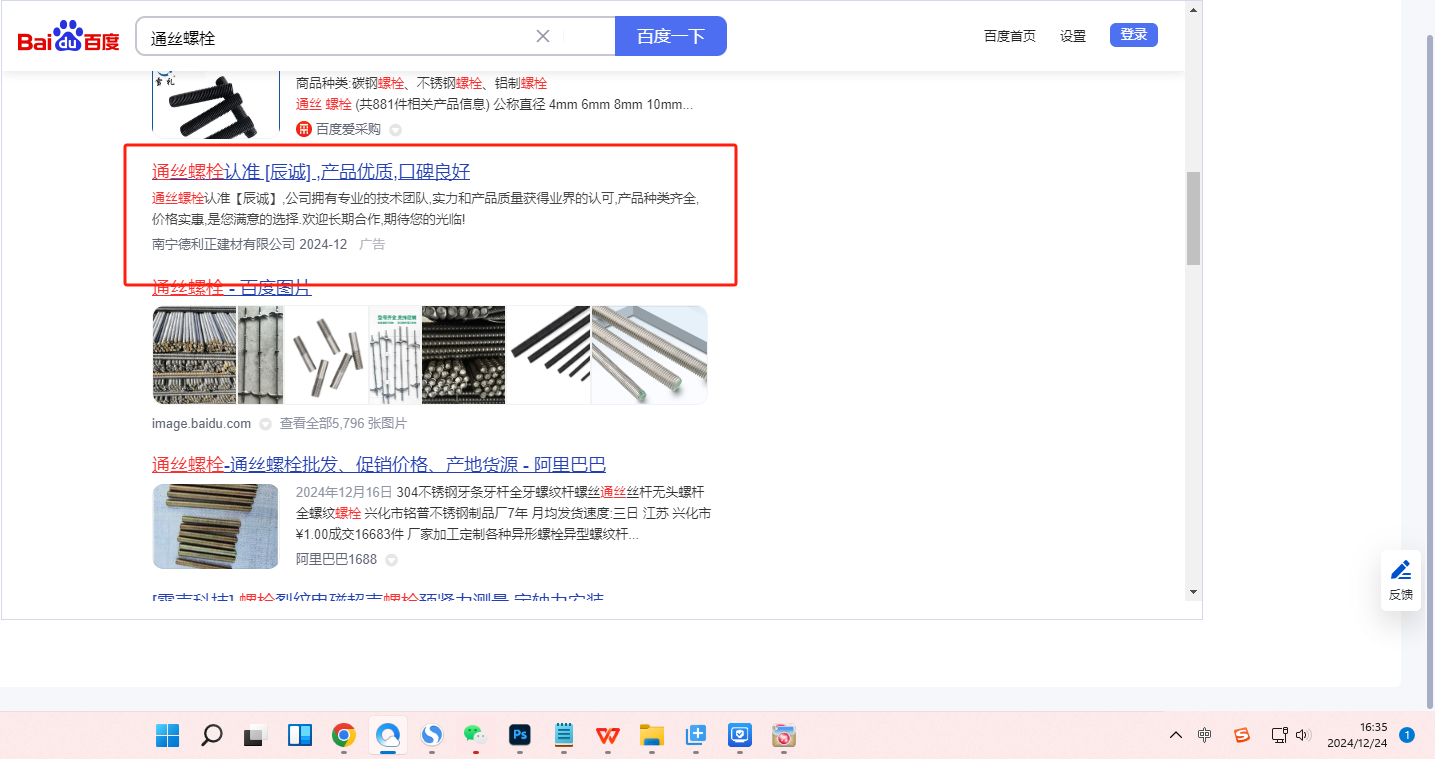The width and height of the screenshot is (1435, 759).
Task: Expand the dropdown next to image.baidu.com
Action: click(265, 424)
